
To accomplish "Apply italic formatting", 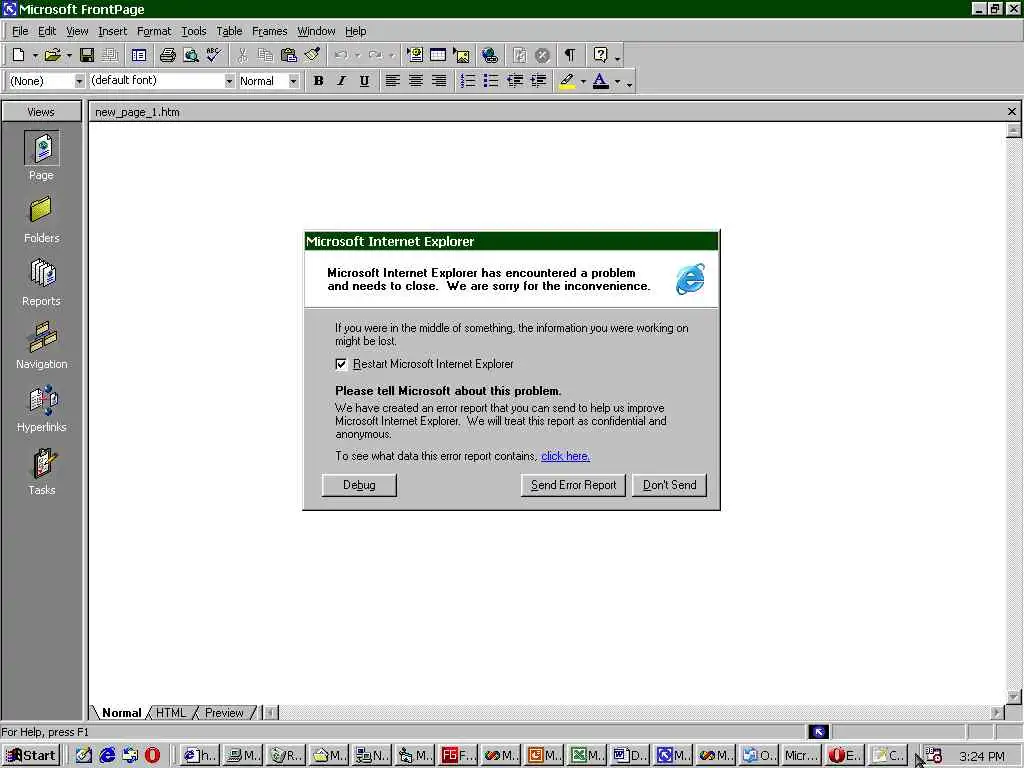I will click(x=342, y=81).
